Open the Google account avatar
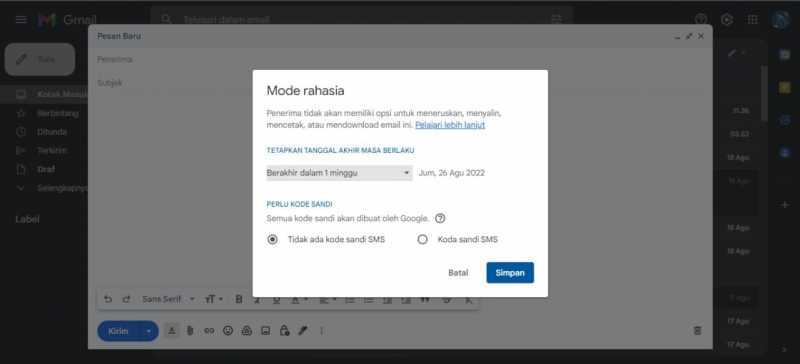800x364 pixels. coord(781,19)
